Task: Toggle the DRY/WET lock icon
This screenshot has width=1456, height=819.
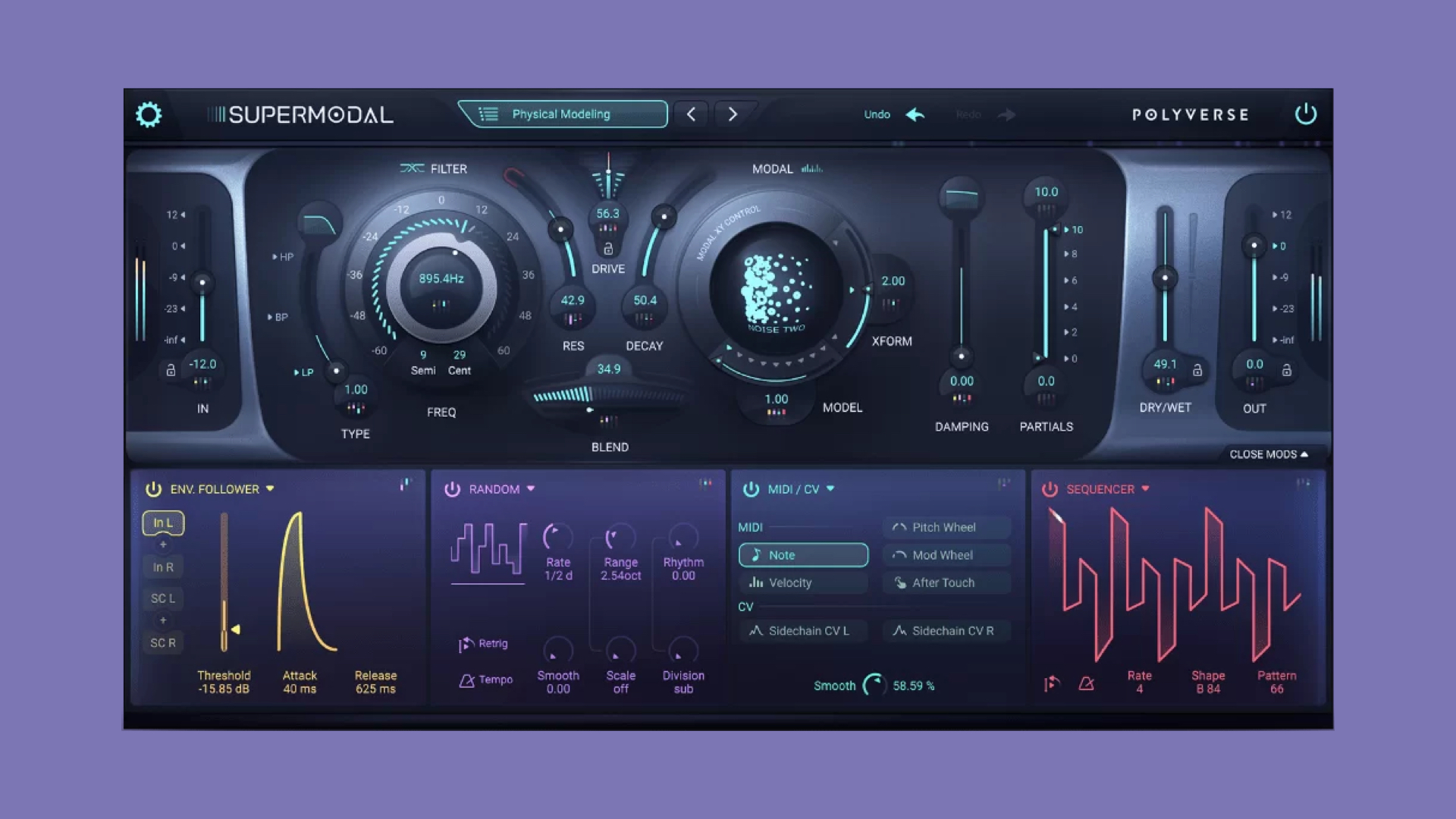Action: pos(1197,370)
